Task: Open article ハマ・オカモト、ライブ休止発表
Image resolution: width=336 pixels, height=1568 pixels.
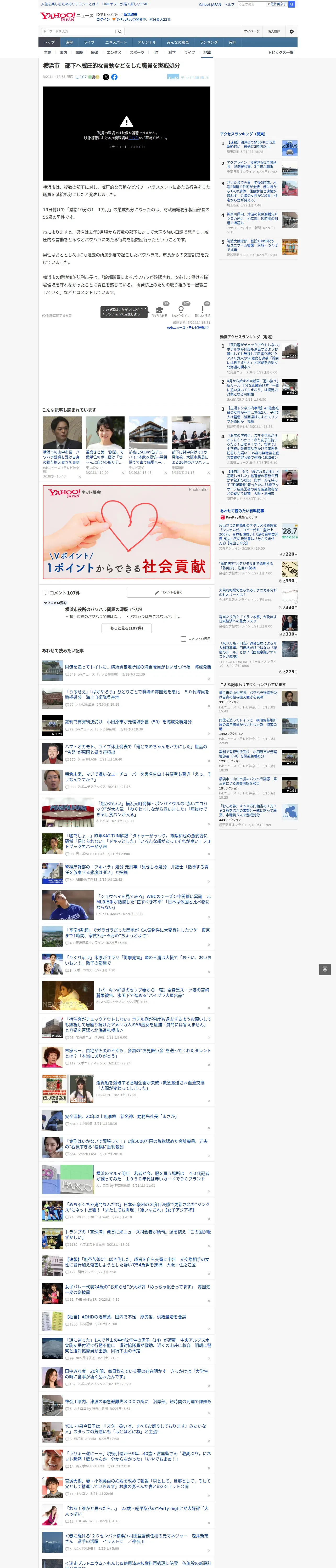Action: coord(136,749)
